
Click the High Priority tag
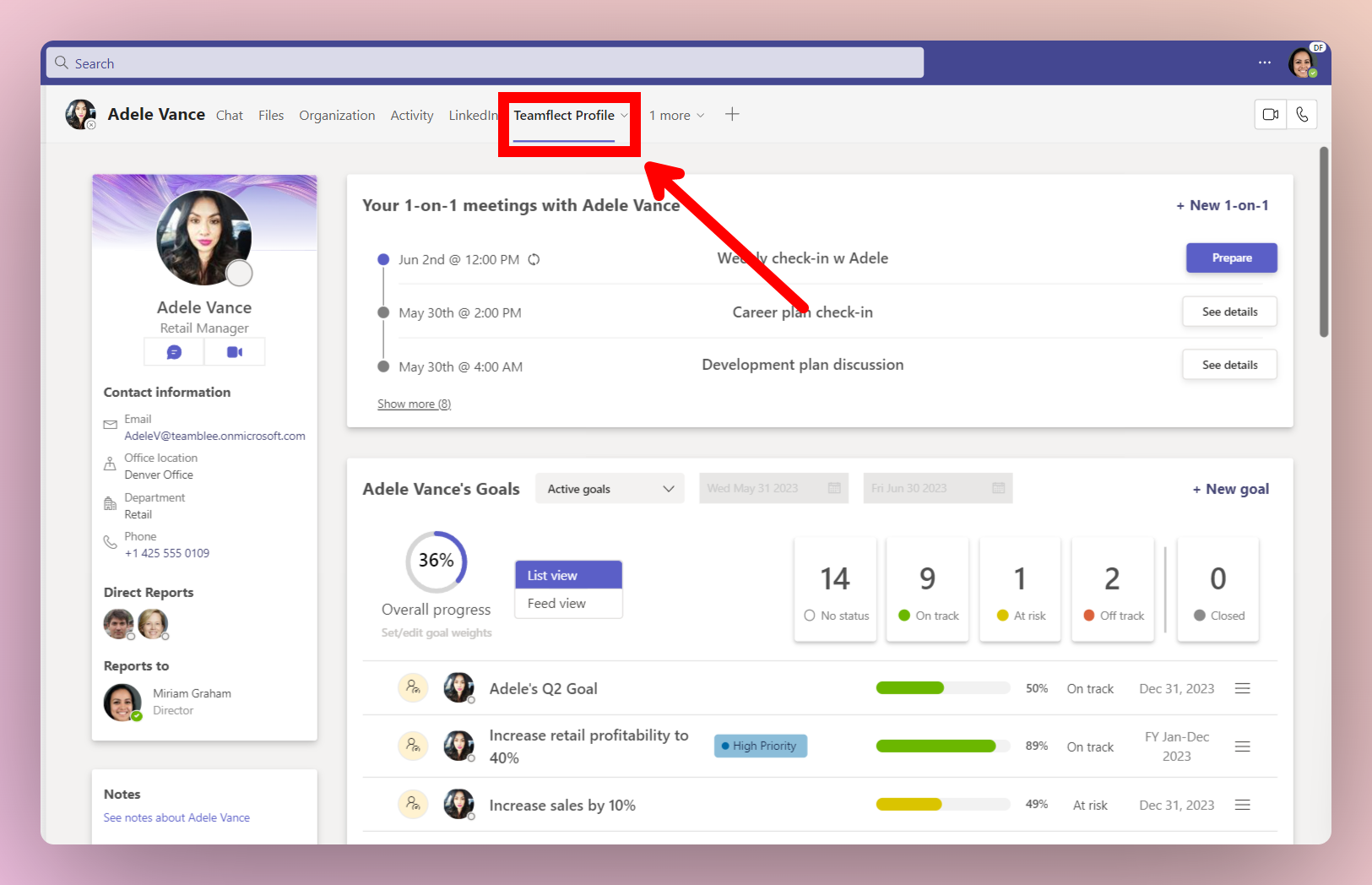point(761,746)
